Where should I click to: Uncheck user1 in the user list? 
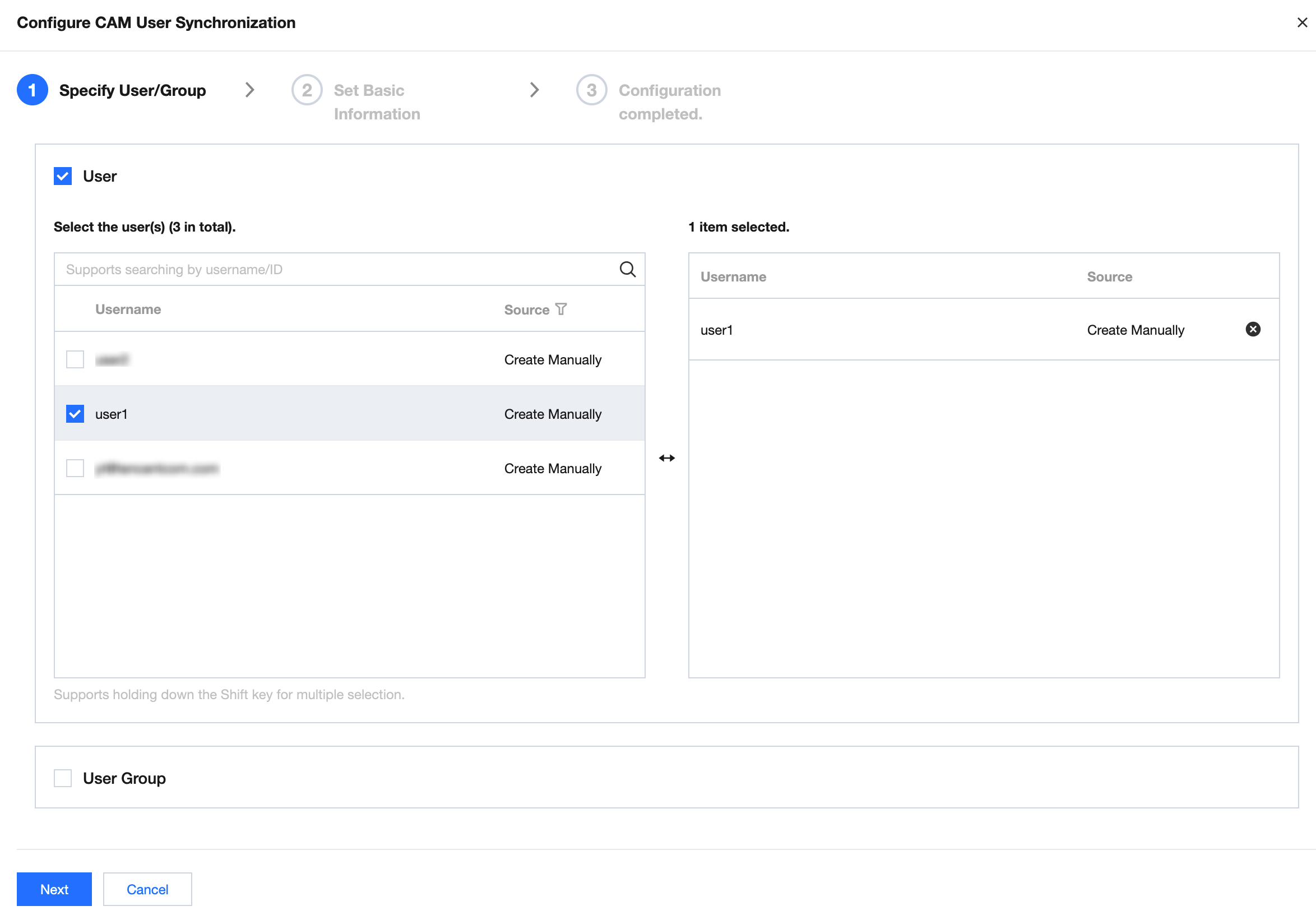(75, 413)
